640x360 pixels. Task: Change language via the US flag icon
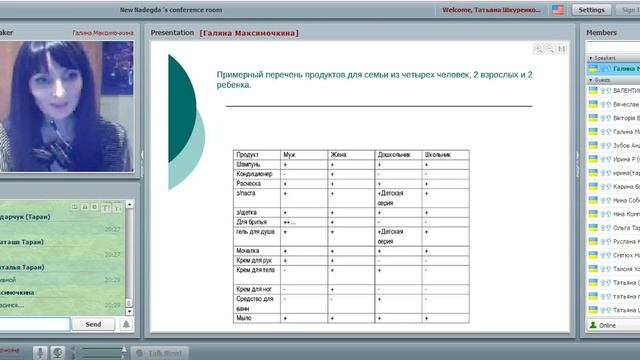point(558,10)
